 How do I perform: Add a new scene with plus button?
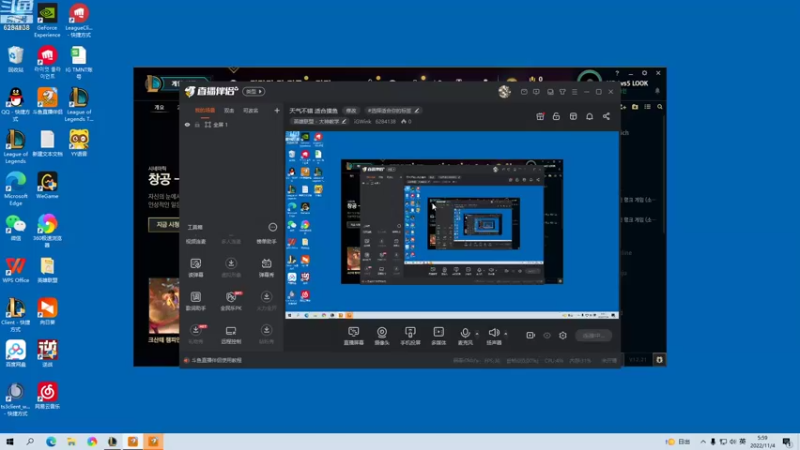coord(277,110)
